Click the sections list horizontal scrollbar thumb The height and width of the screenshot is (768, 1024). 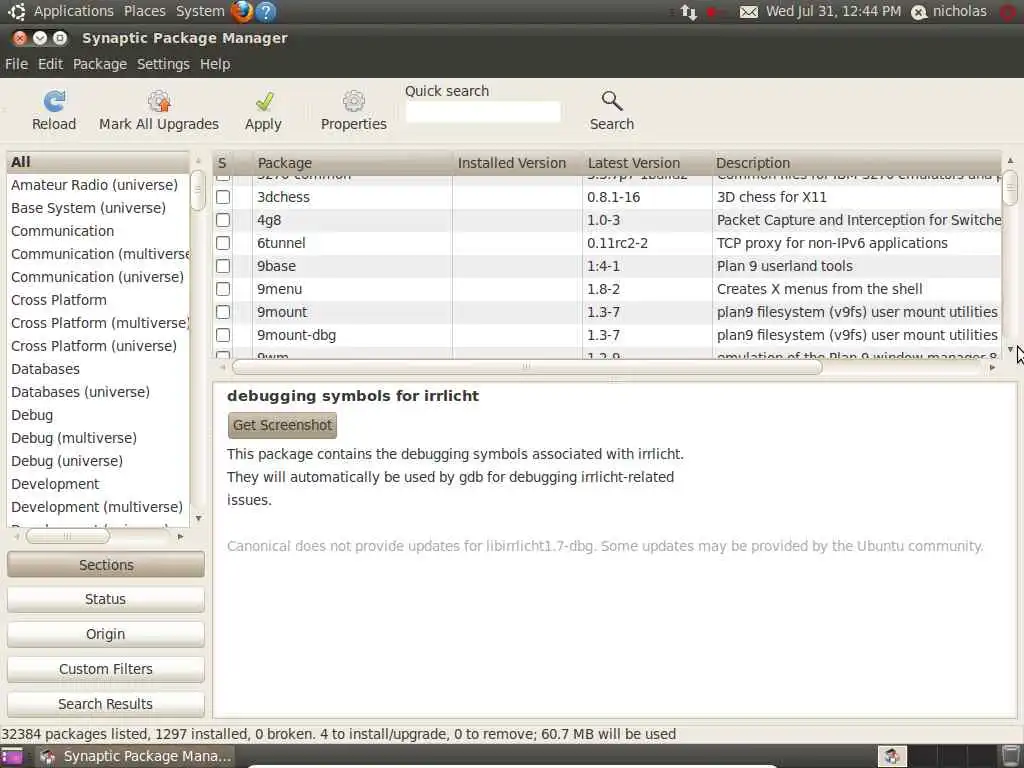(x=67, y=536)
